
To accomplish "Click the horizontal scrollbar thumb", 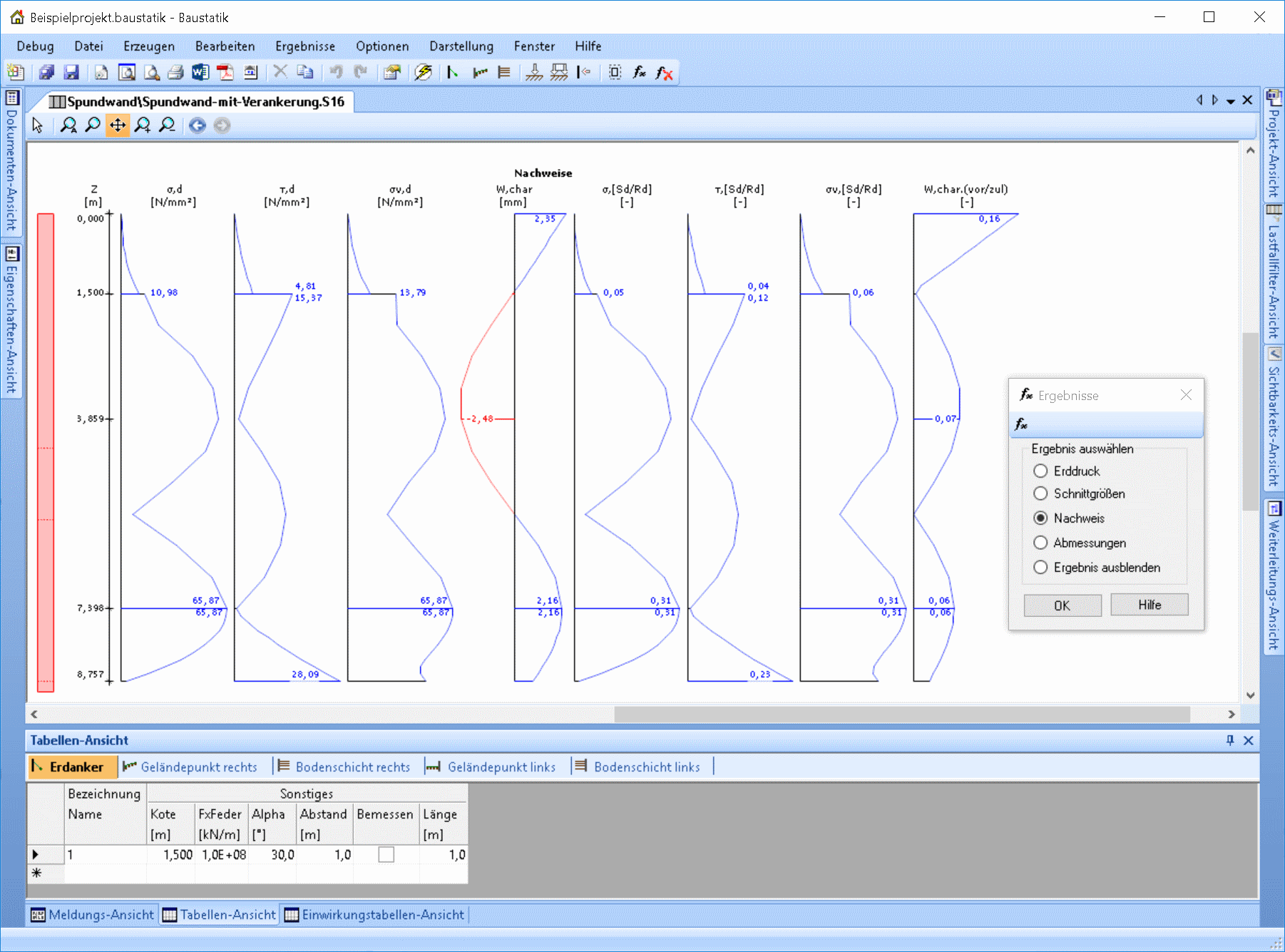I will (901, 714).
